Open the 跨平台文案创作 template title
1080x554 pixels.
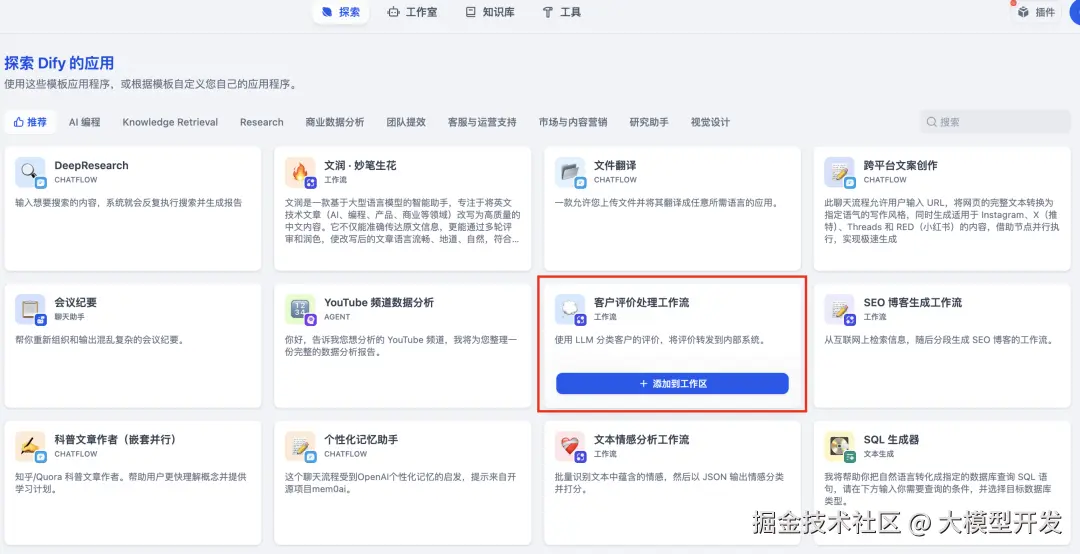tap(900, 165)
